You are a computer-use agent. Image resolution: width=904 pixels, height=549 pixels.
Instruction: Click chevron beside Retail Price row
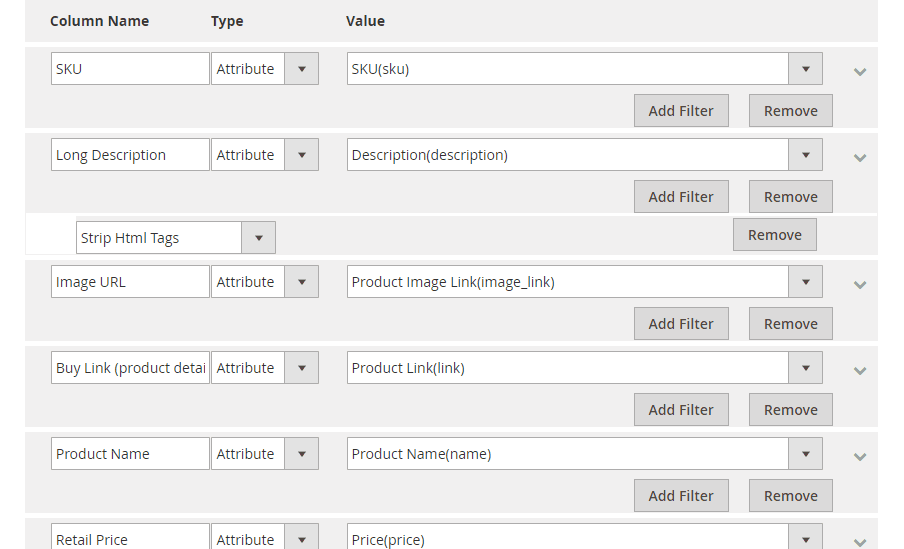pos(860,542)
